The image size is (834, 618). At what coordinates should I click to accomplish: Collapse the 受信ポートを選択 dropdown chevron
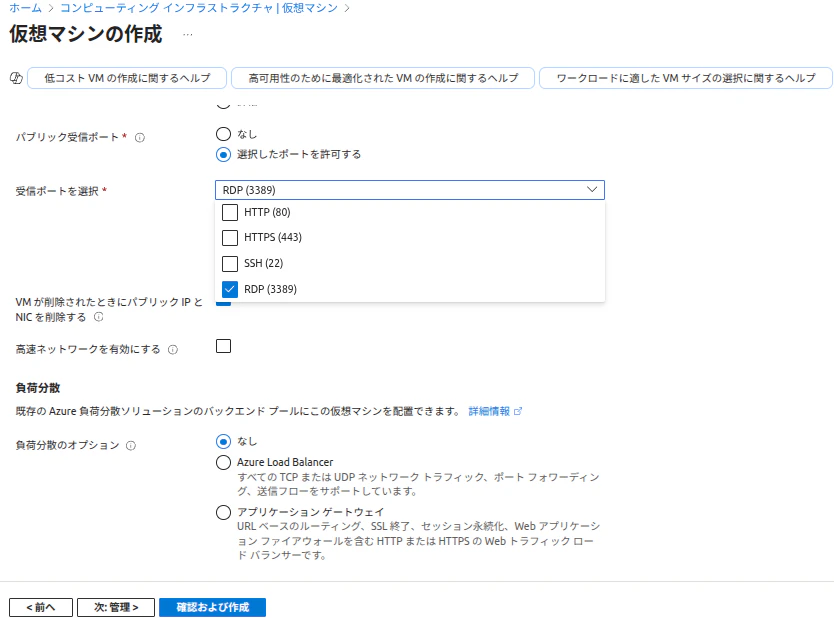point(591,190)
